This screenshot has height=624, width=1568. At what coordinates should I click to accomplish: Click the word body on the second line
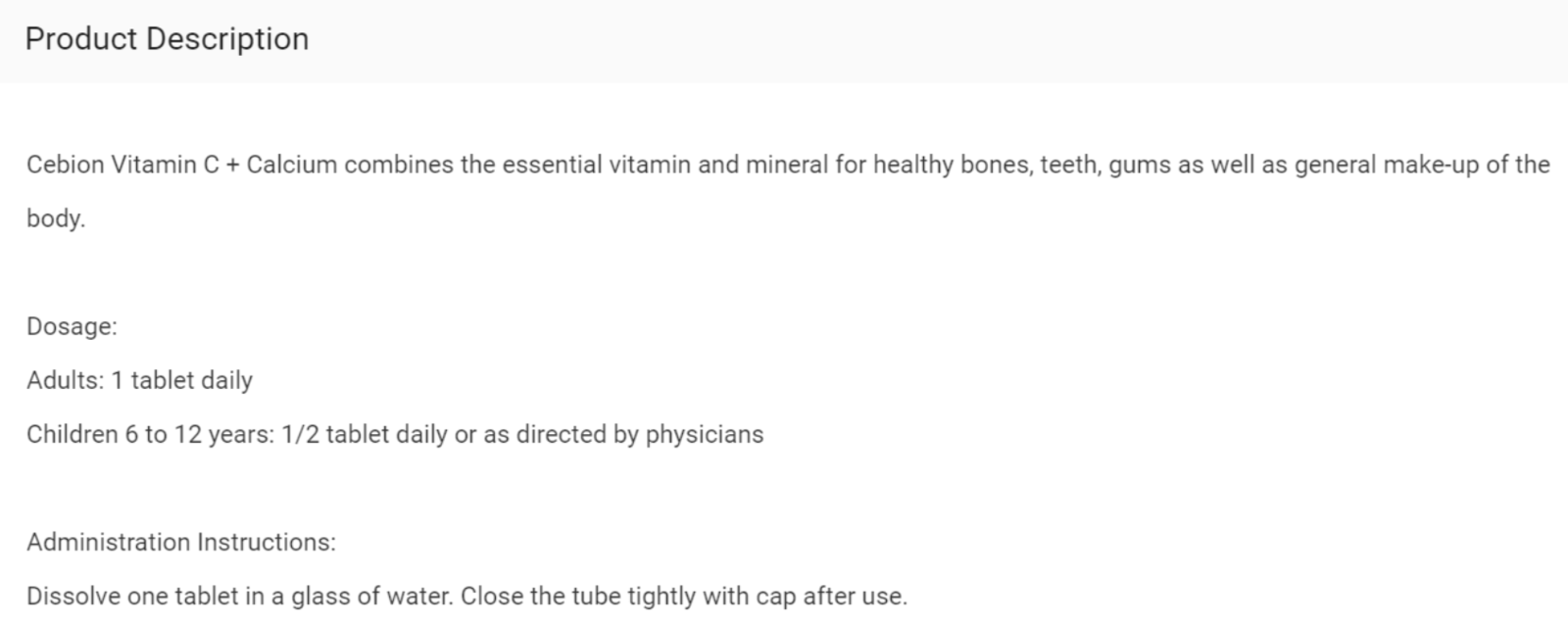55,218
